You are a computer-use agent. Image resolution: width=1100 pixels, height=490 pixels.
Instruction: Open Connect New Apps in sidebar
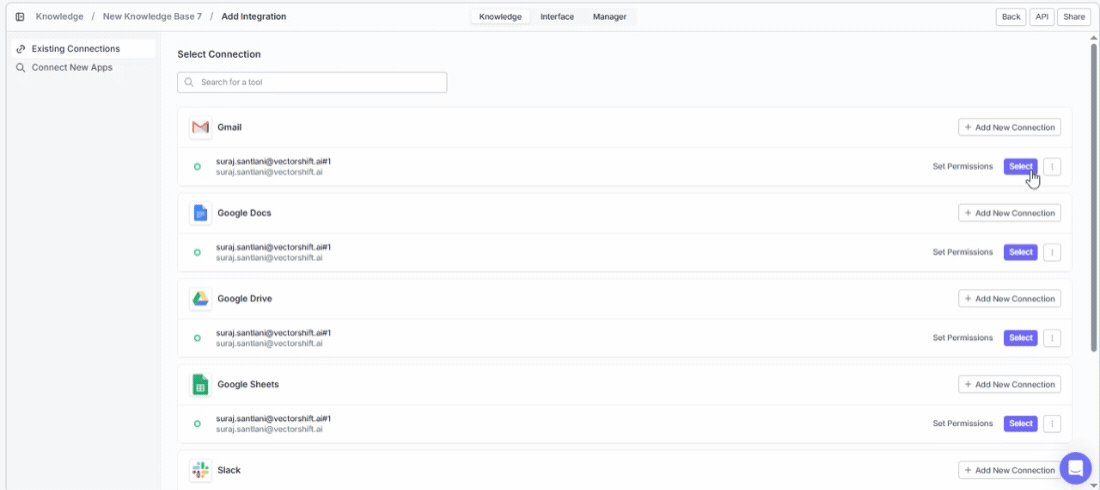[83, 68]
